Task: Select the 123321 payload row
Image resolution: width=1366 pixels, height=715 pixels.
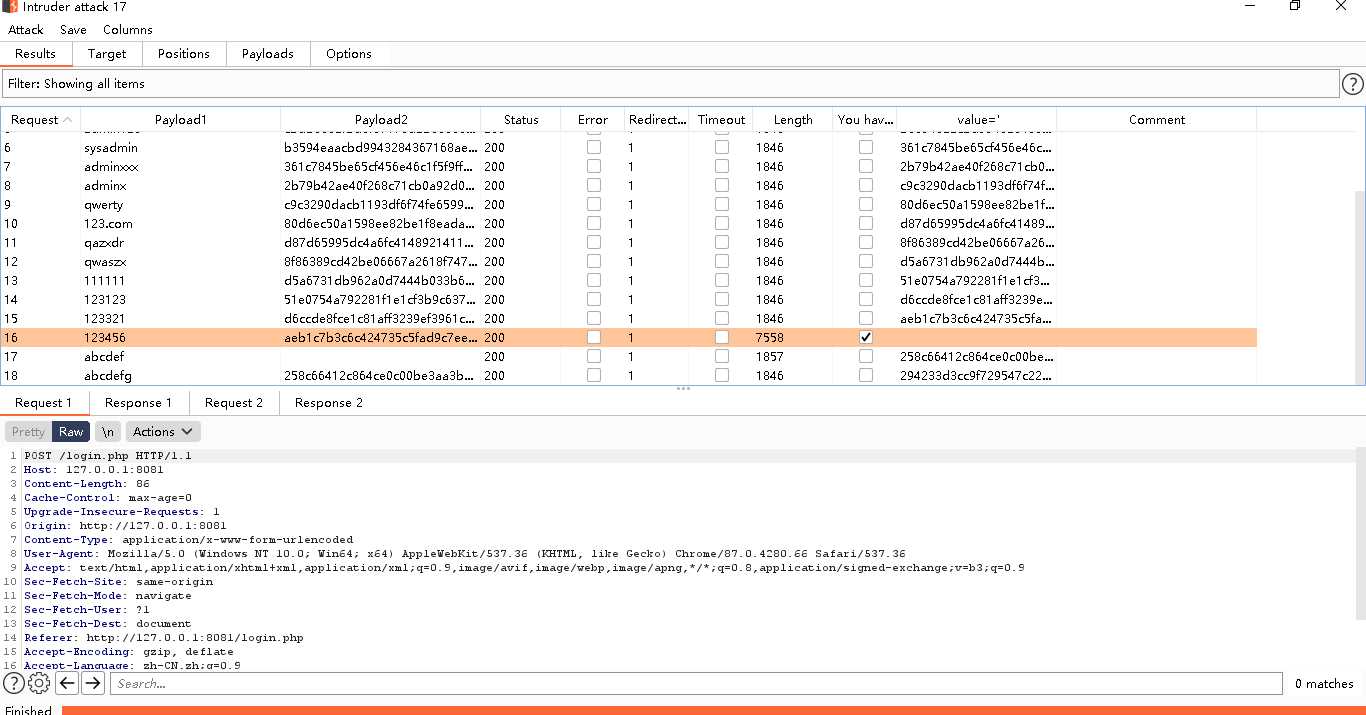Action: tap(628, 318)
